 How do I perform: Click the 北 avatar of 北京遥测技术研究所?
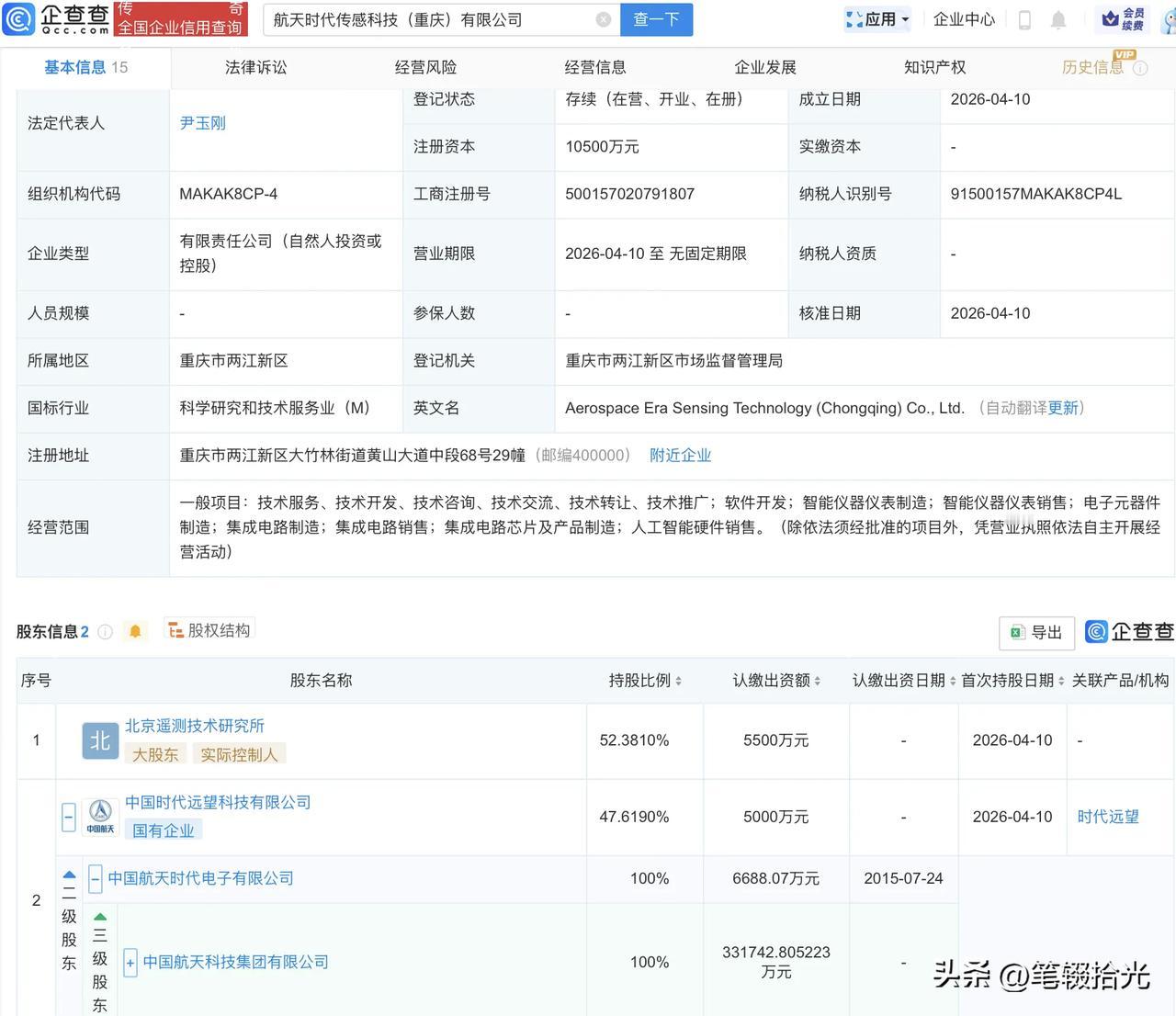coord(100,740)
